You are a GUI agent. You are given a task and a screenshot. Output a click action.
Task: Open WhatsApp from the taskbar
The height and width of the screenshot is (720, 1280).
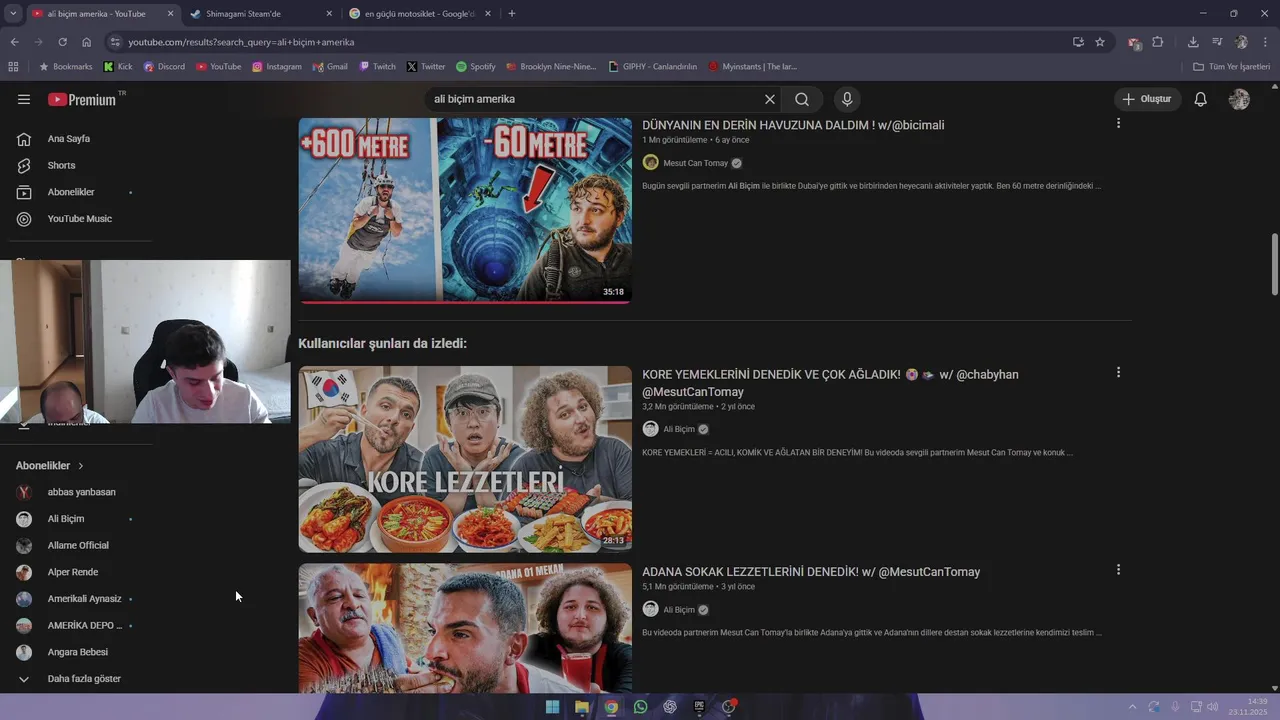pos(640,707)
